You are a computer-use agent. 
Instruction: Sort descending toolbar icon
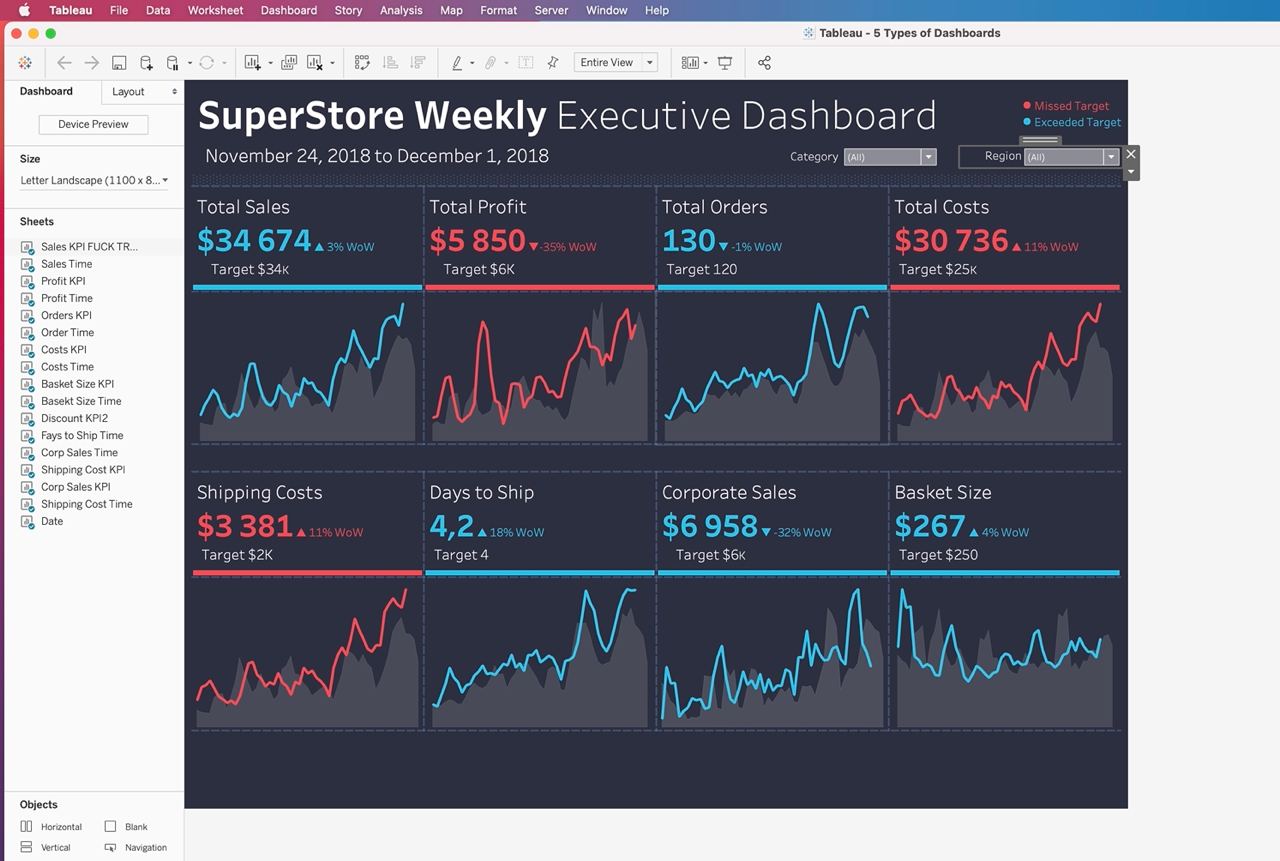(x=418, y=62)
